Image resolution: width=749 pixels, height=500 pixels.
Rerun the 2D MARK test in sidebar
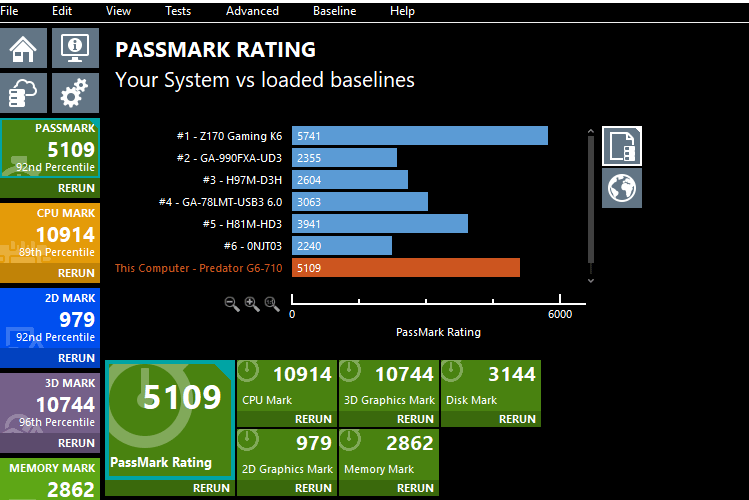[x=76, y=358]
